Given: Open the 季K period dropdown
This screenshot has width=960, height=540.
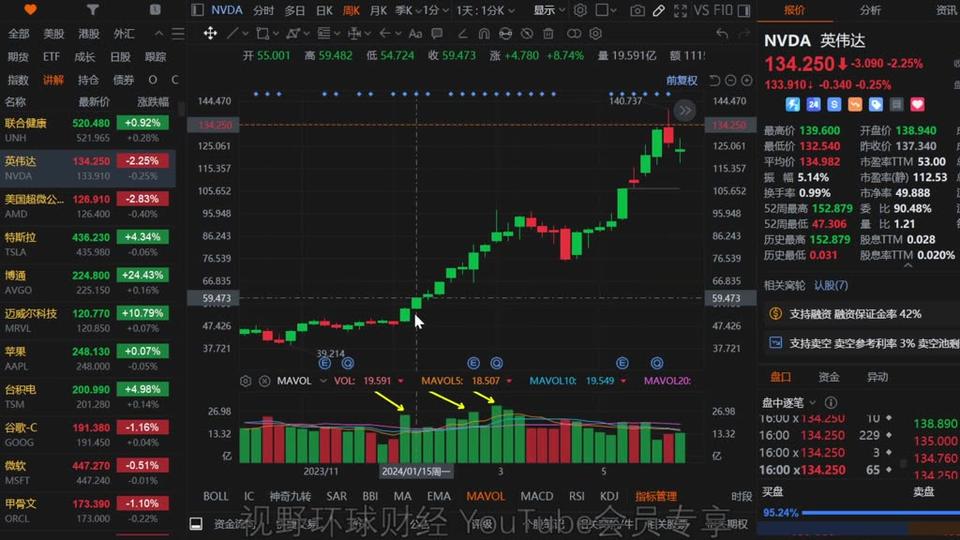Looking at the screenshot, I should [409, 10].
